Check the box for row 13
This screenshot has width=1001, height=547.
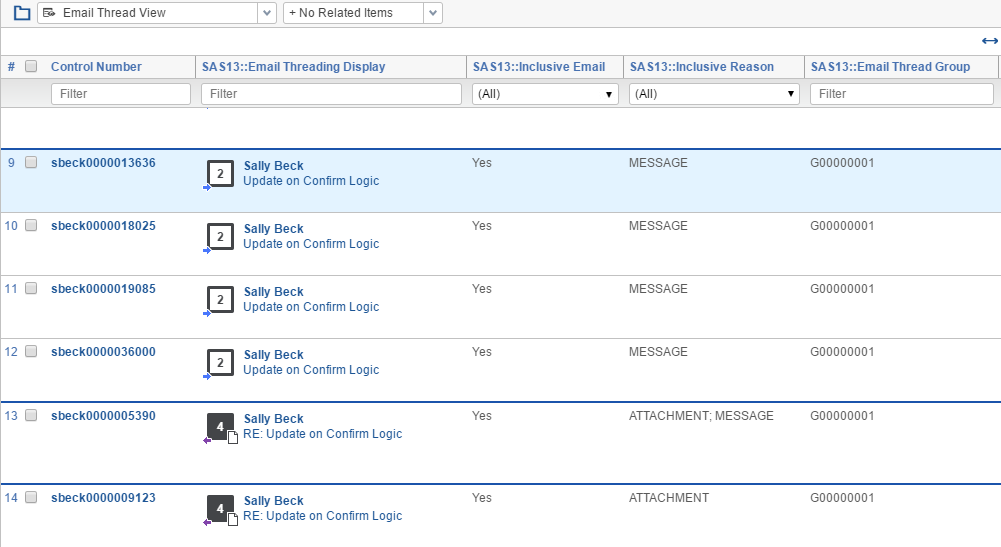(x=31, y=416)
